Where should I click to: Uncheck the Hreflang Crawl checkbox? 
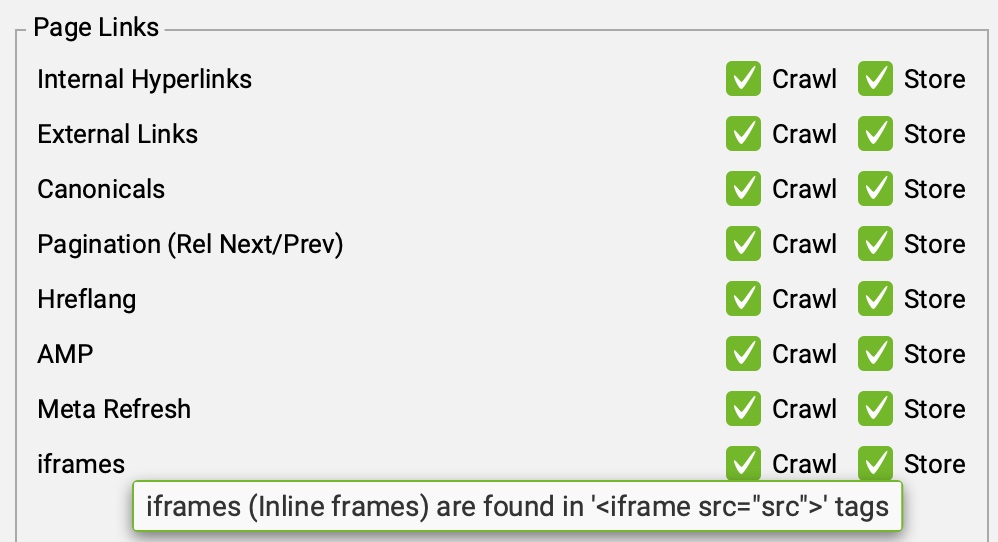tap(743, 299)
